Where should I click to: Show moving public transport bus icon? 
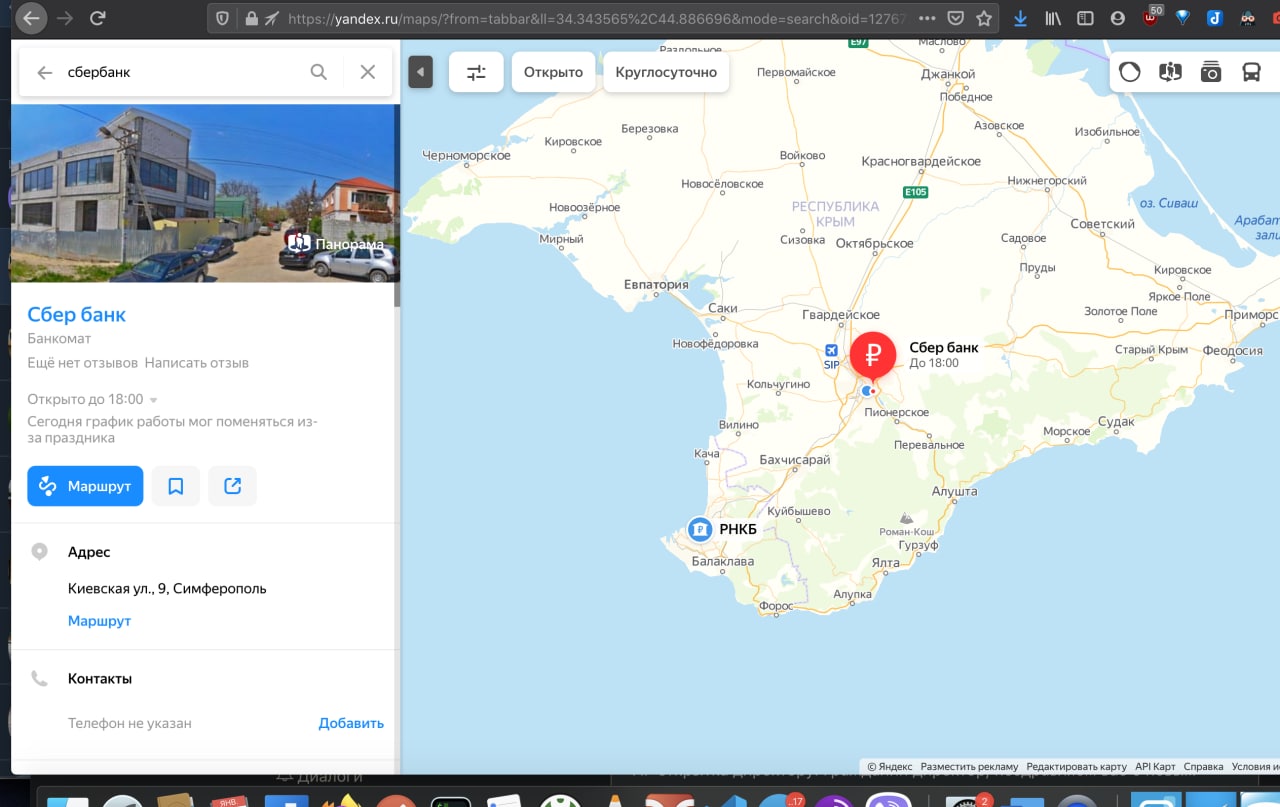1251,72
